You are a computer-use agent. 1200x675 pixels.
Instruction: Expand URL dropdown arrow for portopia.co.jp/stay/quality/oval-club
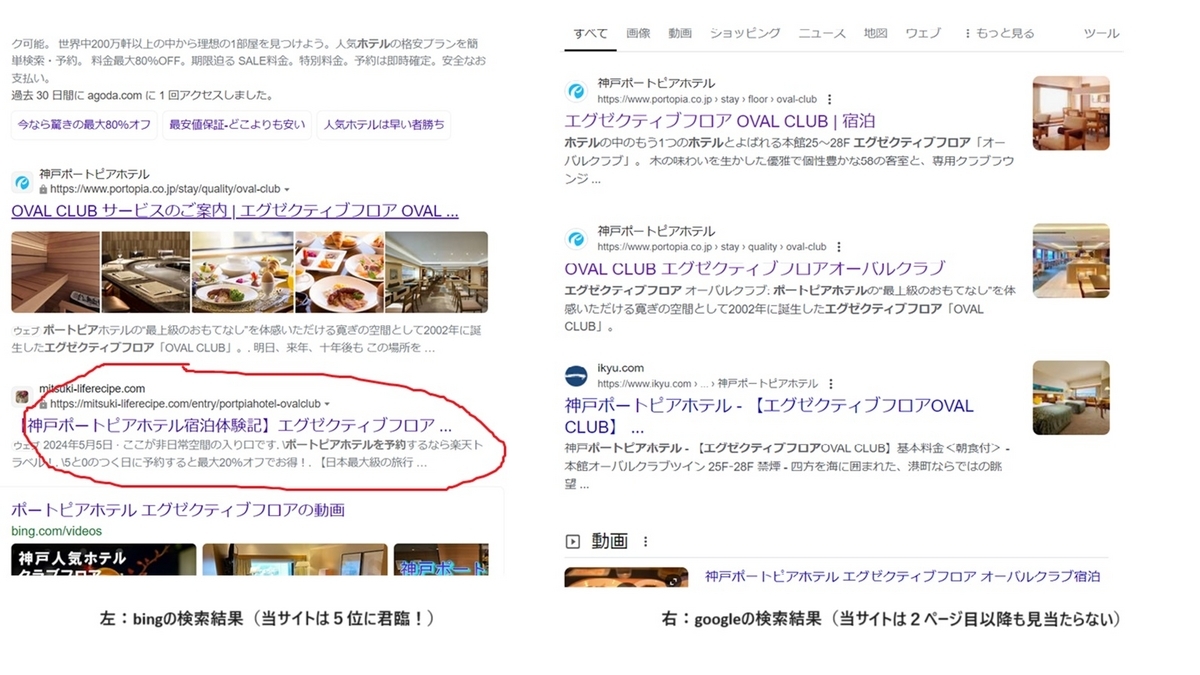(x=287, y=189)
